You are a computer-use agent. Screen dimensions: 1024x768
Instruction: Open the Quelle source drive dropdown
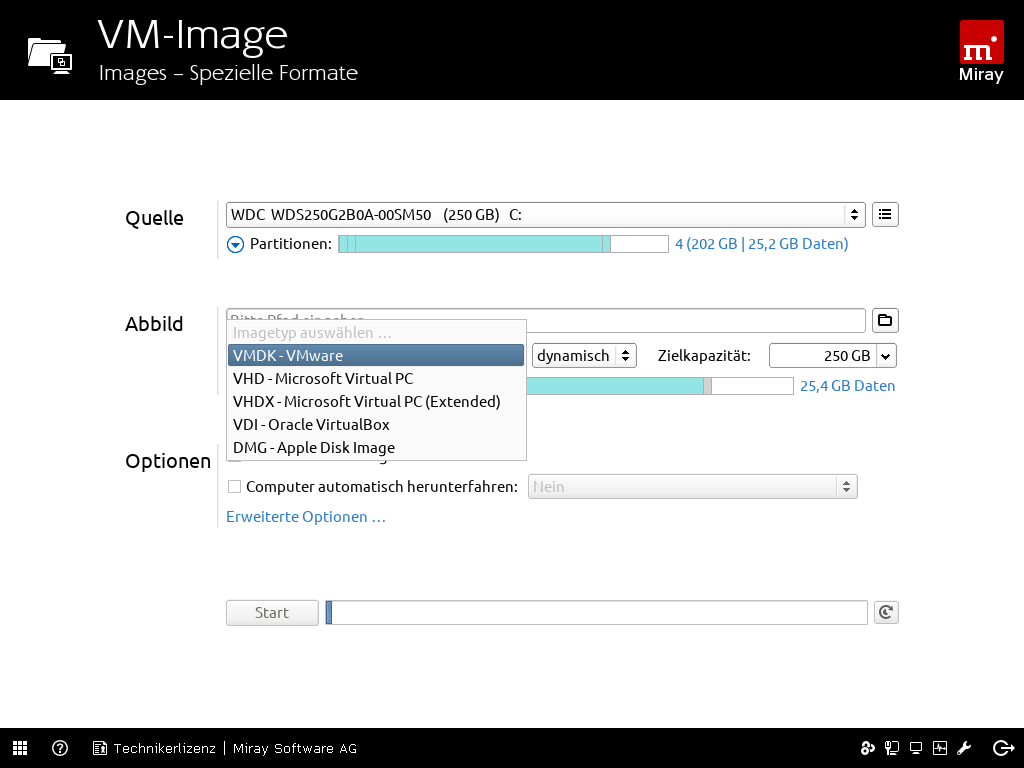click(545, 214)
